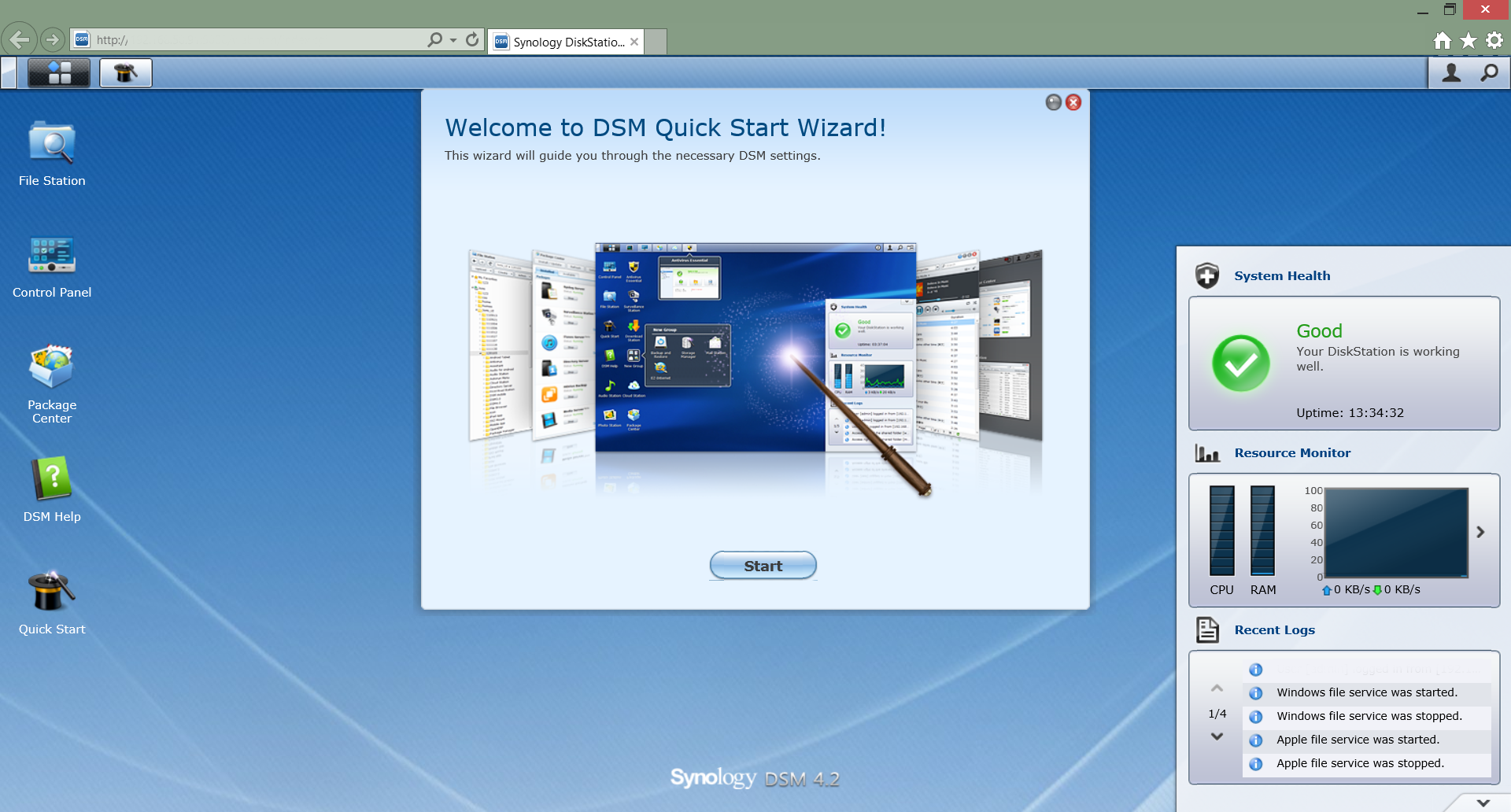Viewport: 1511px width, 812px height.
Task: Open browser tools gear icon
Action: [x=1494, y=40]
